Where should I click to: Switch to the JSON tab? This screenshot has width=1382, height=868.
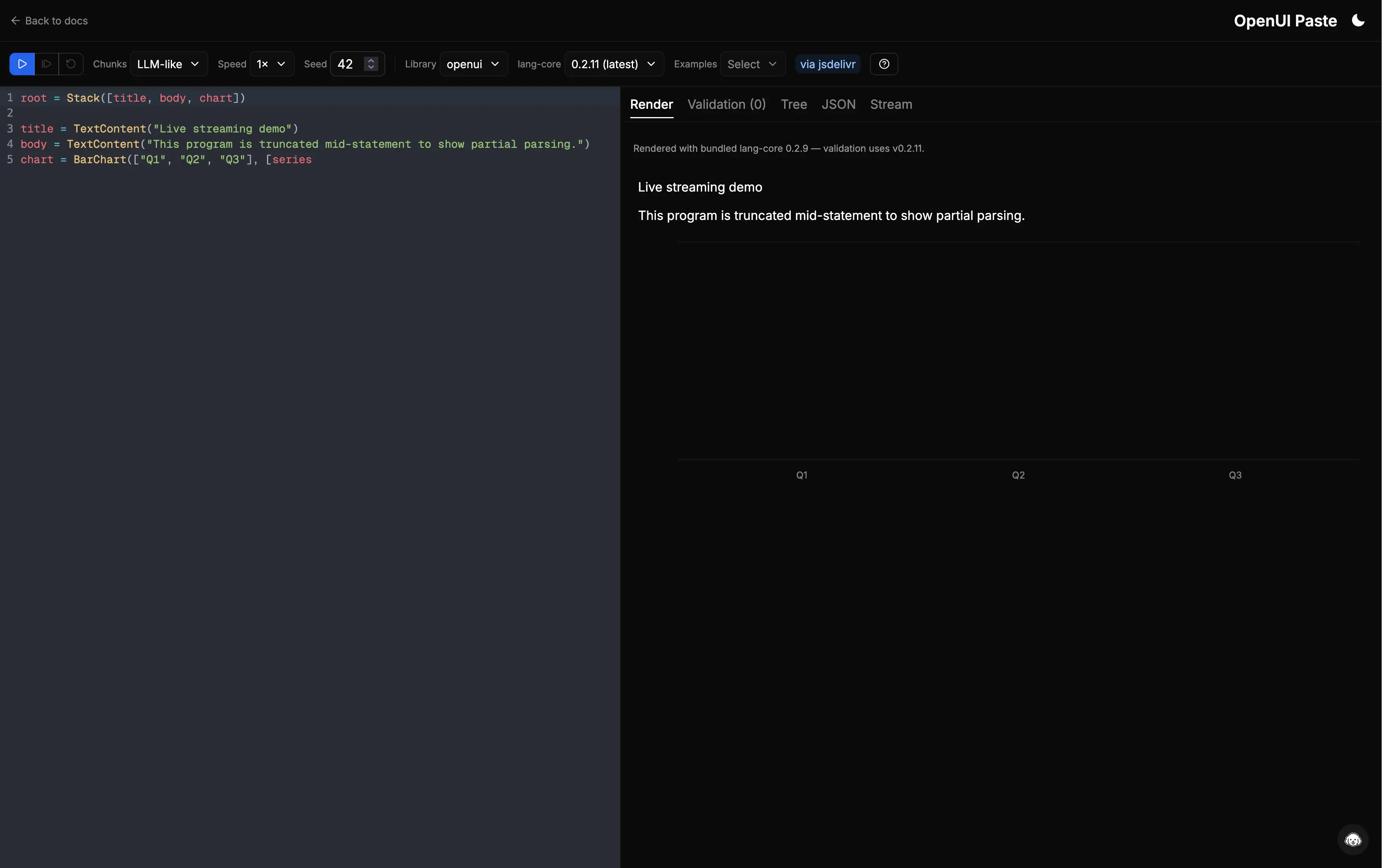[839, 104]
